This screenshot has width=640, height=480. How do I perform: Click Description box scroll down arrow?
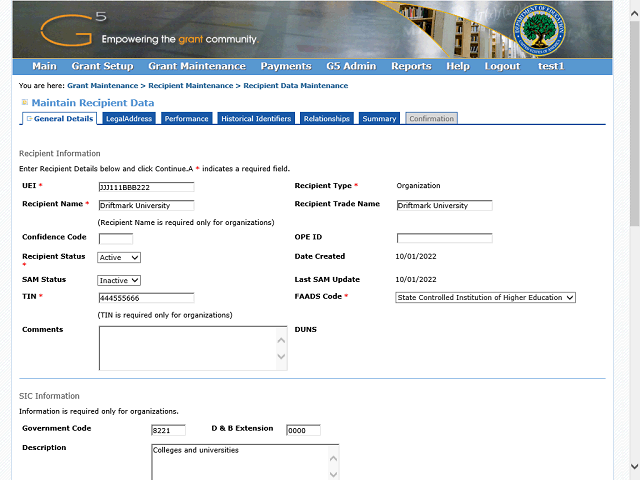coord(333,474)
